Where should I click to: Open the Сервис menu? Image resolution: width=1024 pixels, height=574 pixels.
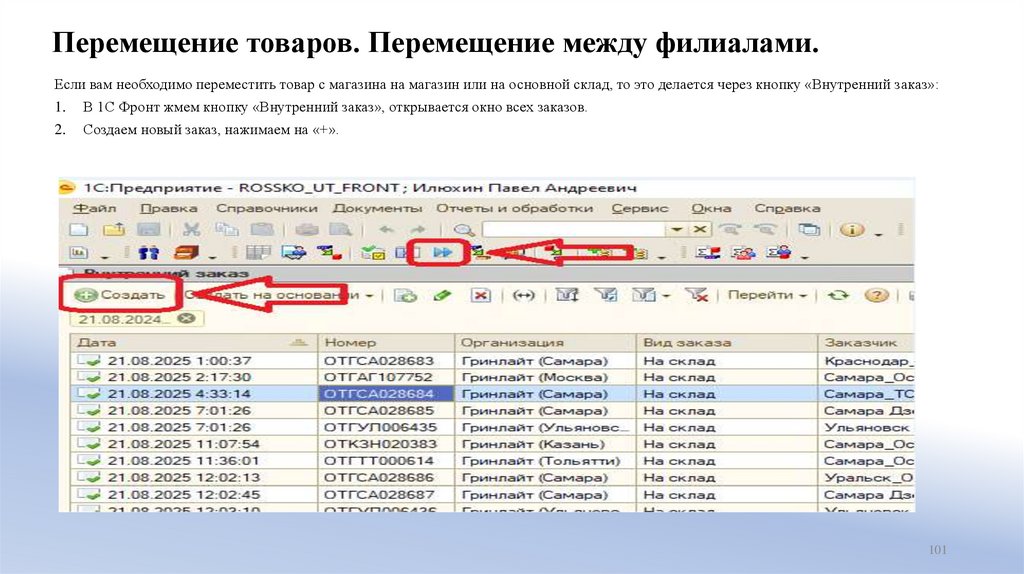[x=640, y=208]
